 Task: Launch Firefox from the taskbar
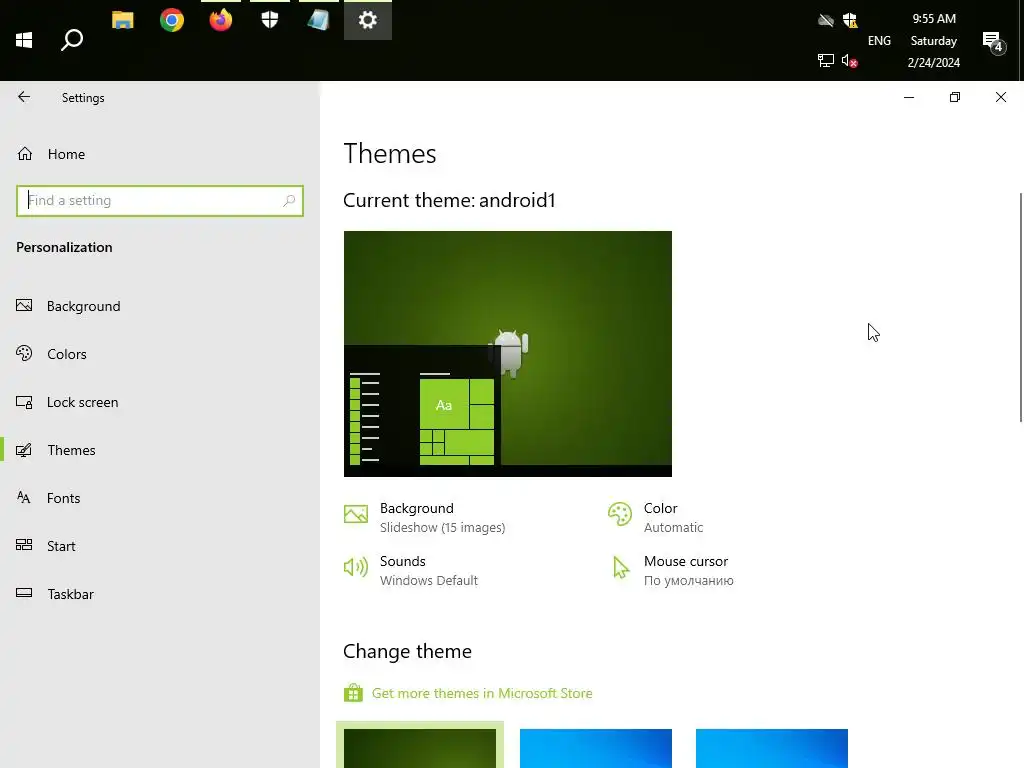click(221, 20)
